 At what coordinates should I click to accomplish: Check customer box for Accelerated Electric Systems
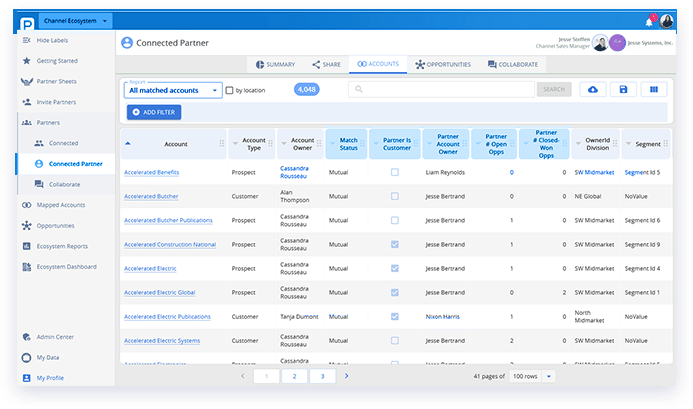[x=395, y=340]
